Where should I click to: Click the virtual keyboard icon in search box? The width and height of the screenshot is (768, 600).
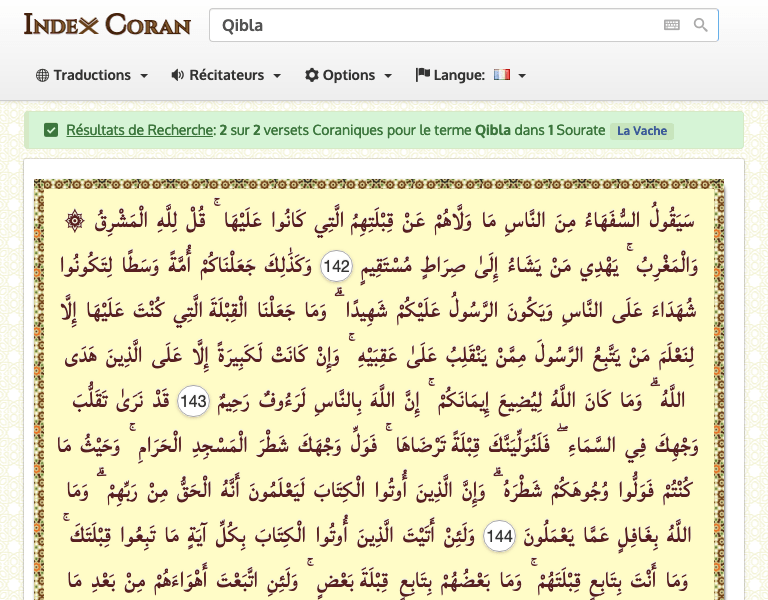(671, 25)
